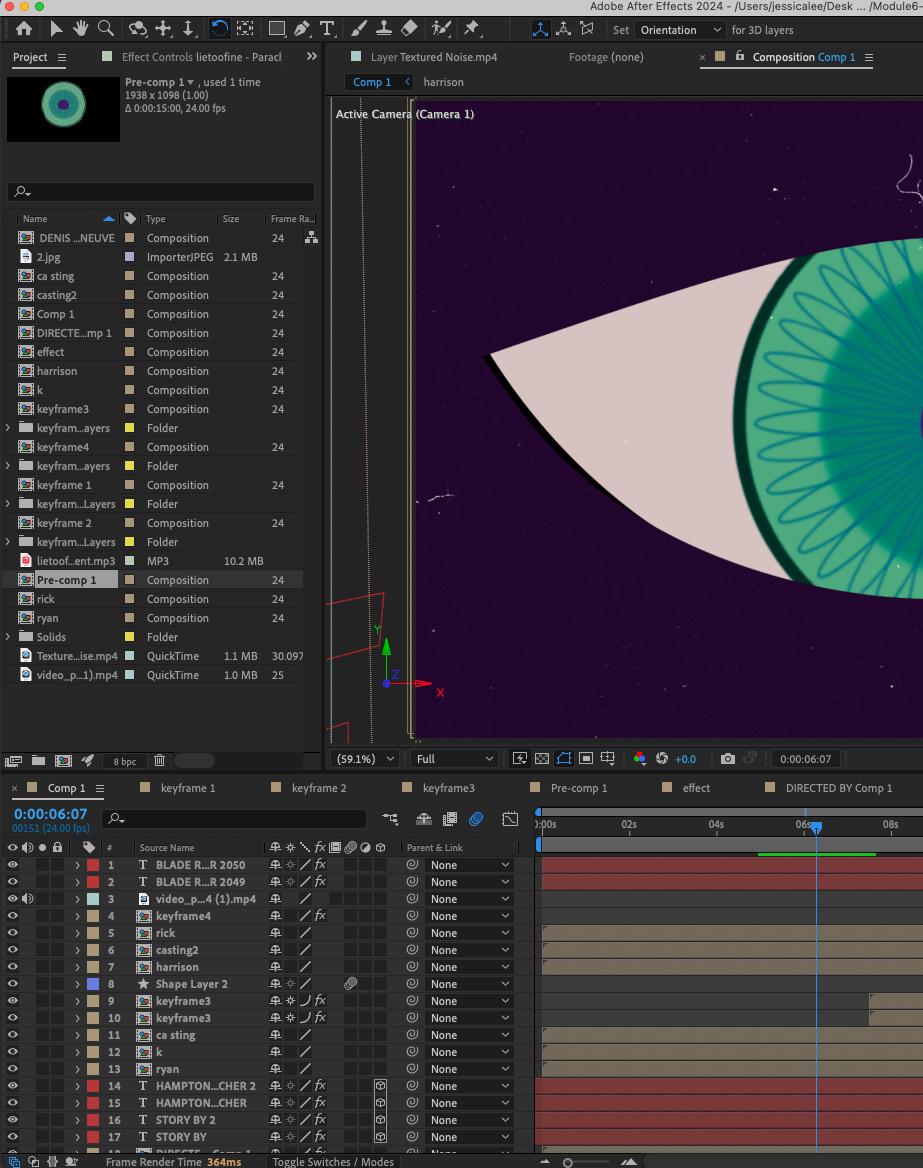This screenshot has width=923, height=1168.
Task: Hide the video_p...4 (1).mp4 layer
Action: [13, 899]
